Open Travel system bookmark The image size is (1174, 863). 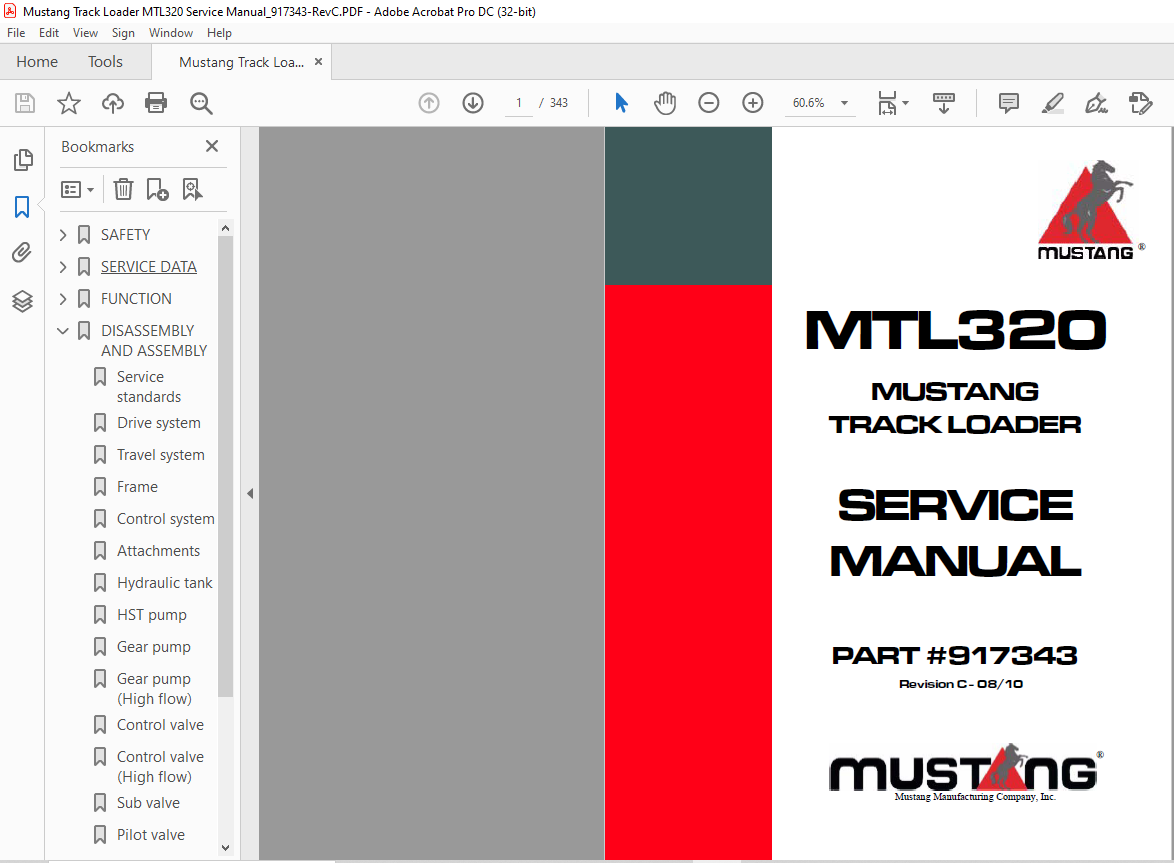point(161,455)
